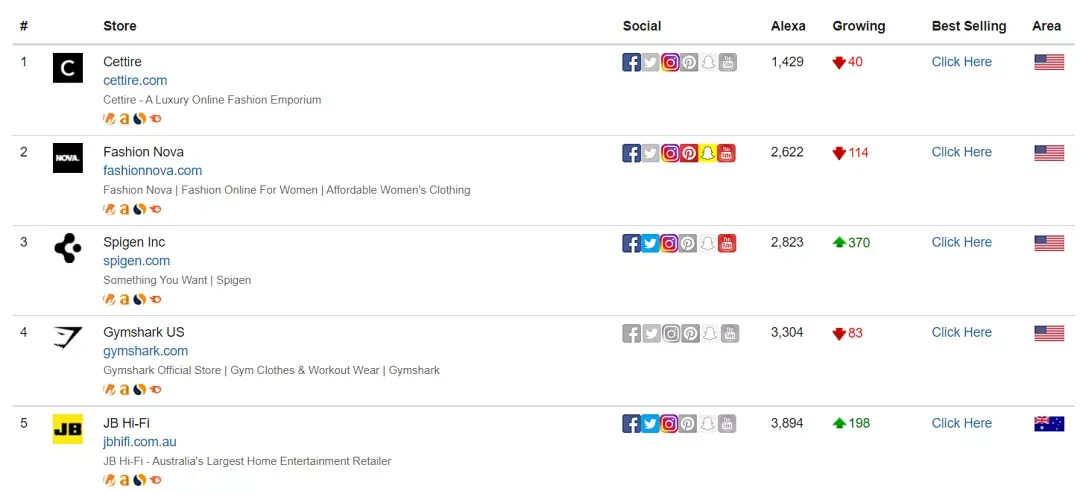
Task: Click Spigen's YouTube icon
Action: pyautogui.click(x=727, y=243)
